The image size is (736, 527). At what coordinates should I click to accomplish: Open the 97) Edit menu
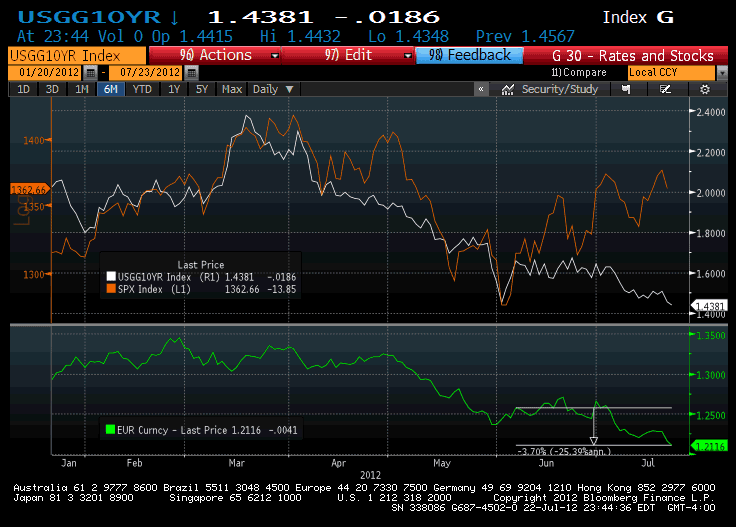click(347, 55)
